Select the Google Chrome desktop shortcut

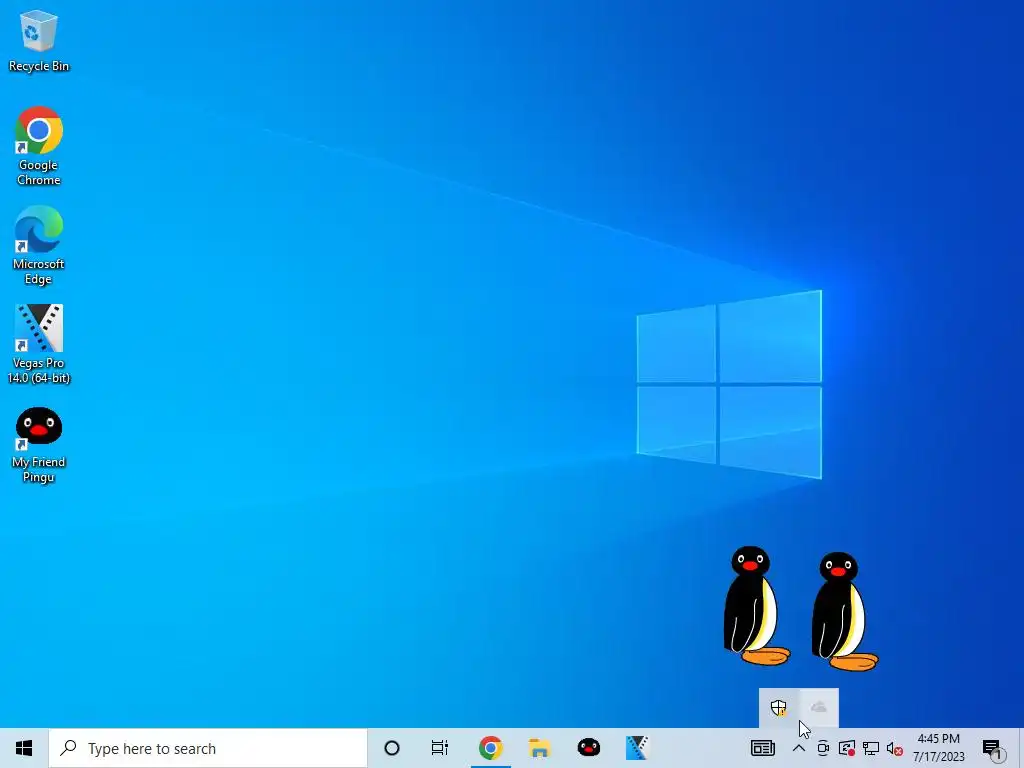point(39,146)
